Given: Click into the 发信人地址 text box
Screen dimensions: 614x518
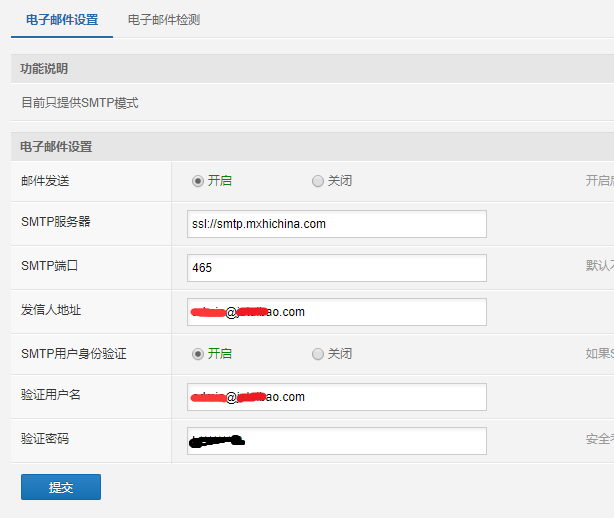Looking at the screenshot, I should [x=336, y=312].
